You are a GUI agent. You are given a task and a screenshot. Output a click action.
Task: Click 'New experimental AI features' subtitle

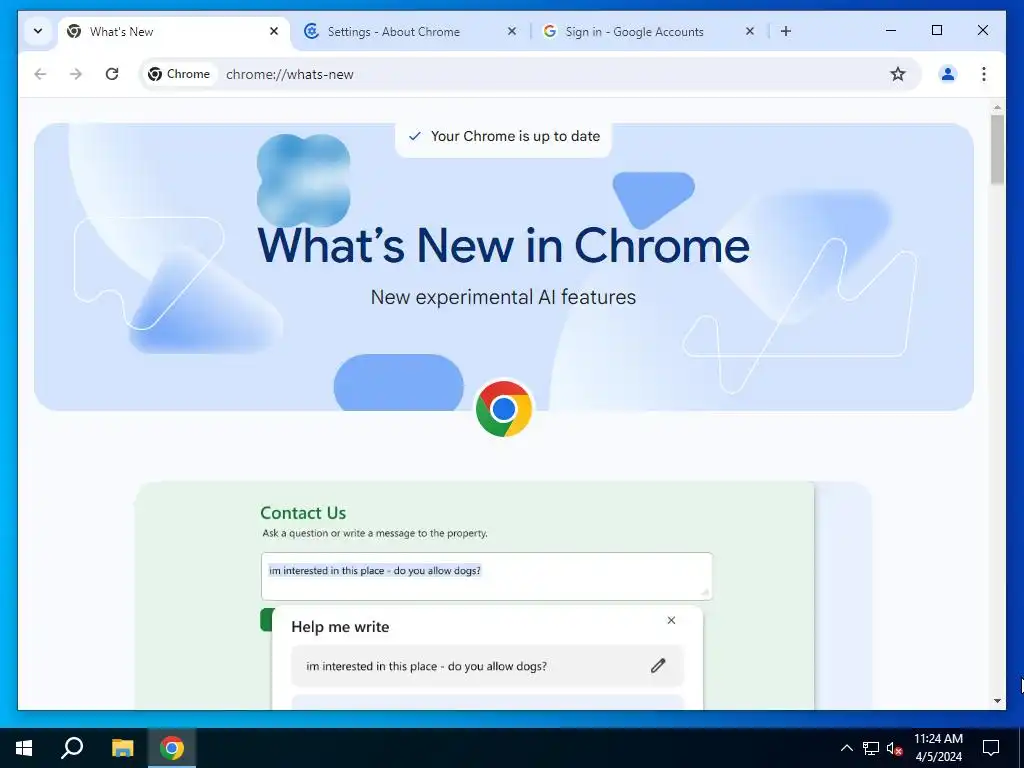(x=504, y=297)
